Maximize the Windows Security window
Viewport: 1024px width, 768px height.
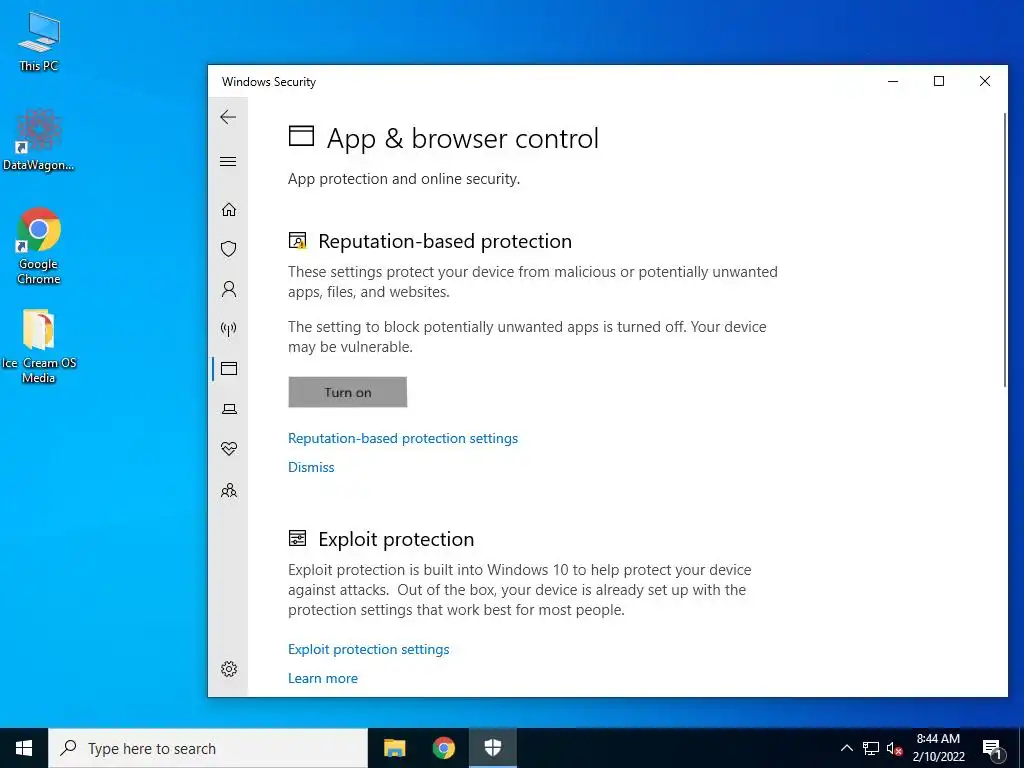coord(939,81)
